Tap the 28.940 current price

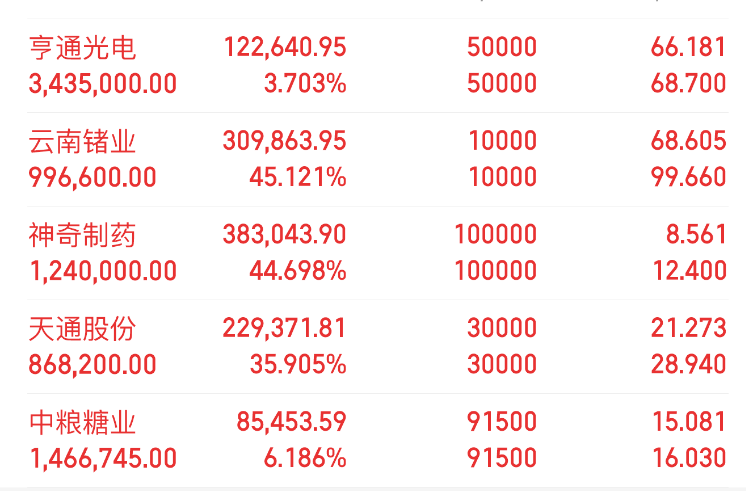pos(688,364)
